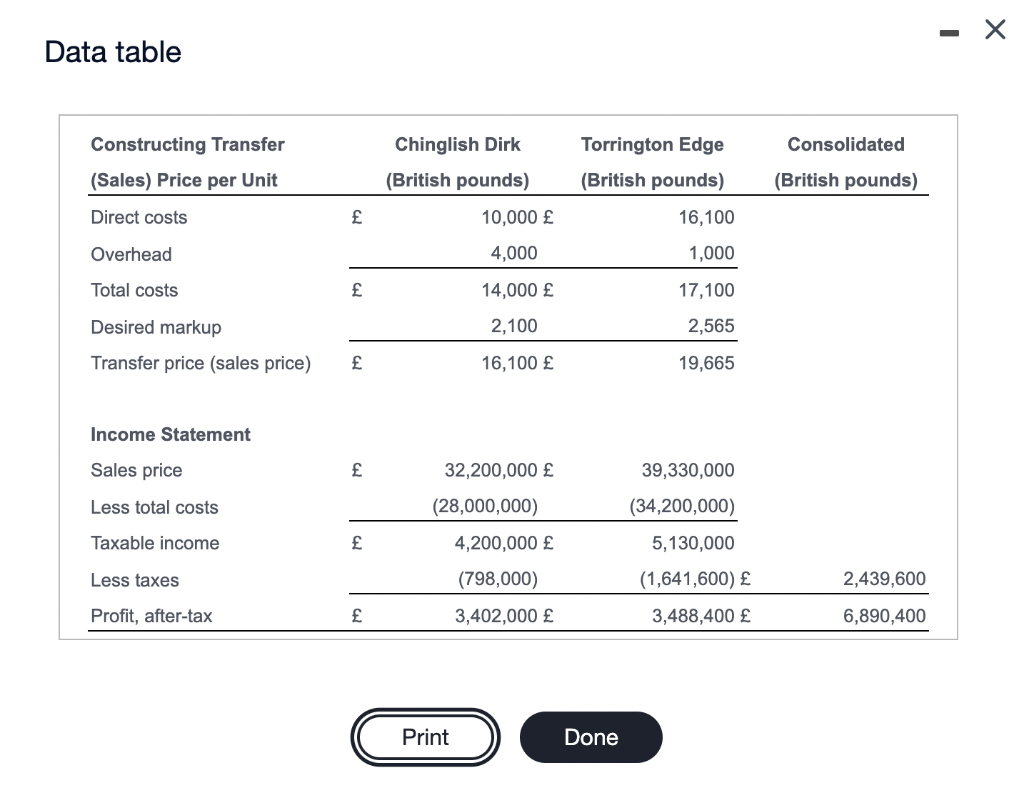Select the Direct costs row label
This screenshot has height=803, width=1024.
tap(139, 217)
